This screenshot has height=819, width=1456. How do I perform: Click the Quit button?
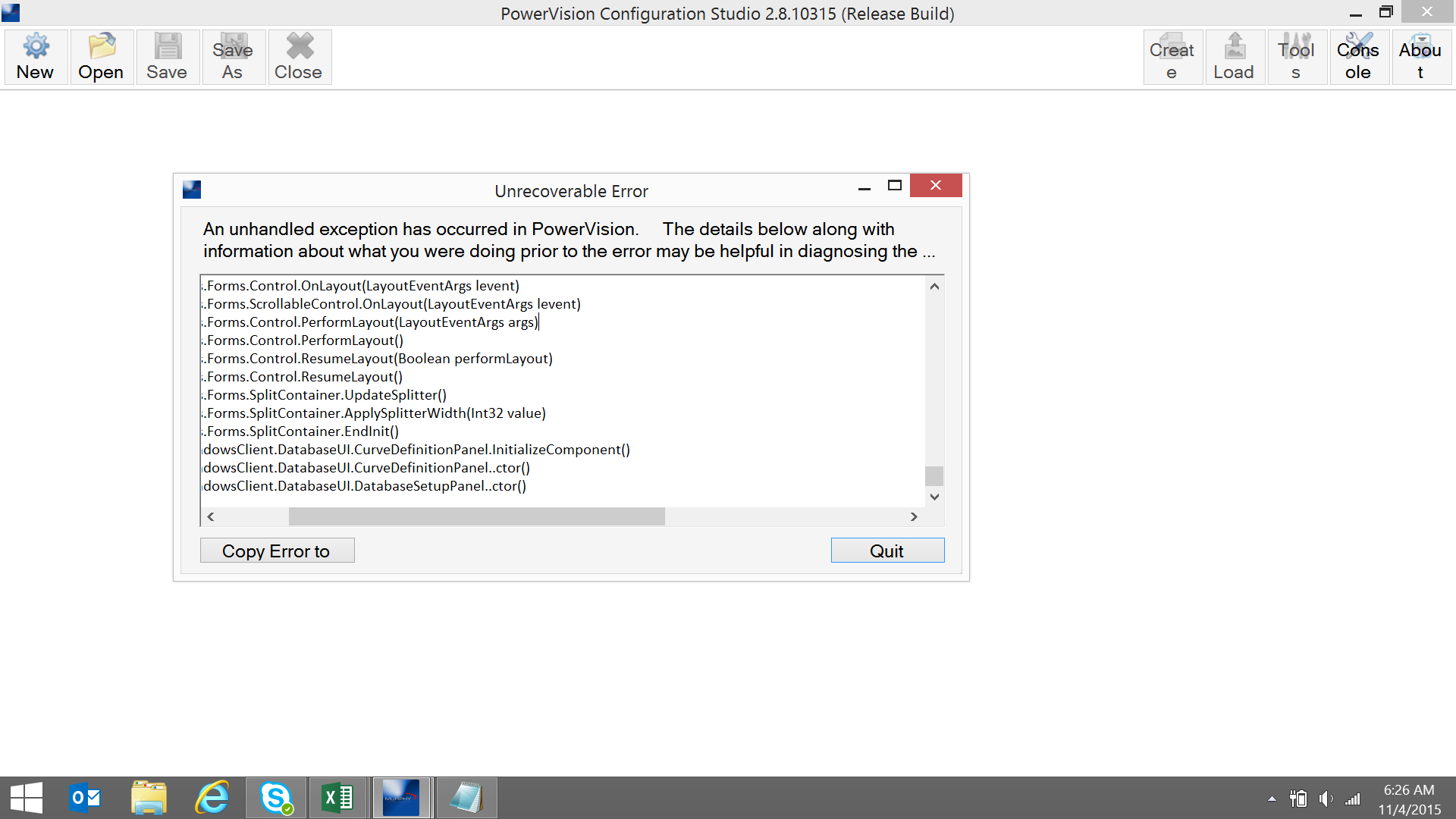(x=887, y=551)
